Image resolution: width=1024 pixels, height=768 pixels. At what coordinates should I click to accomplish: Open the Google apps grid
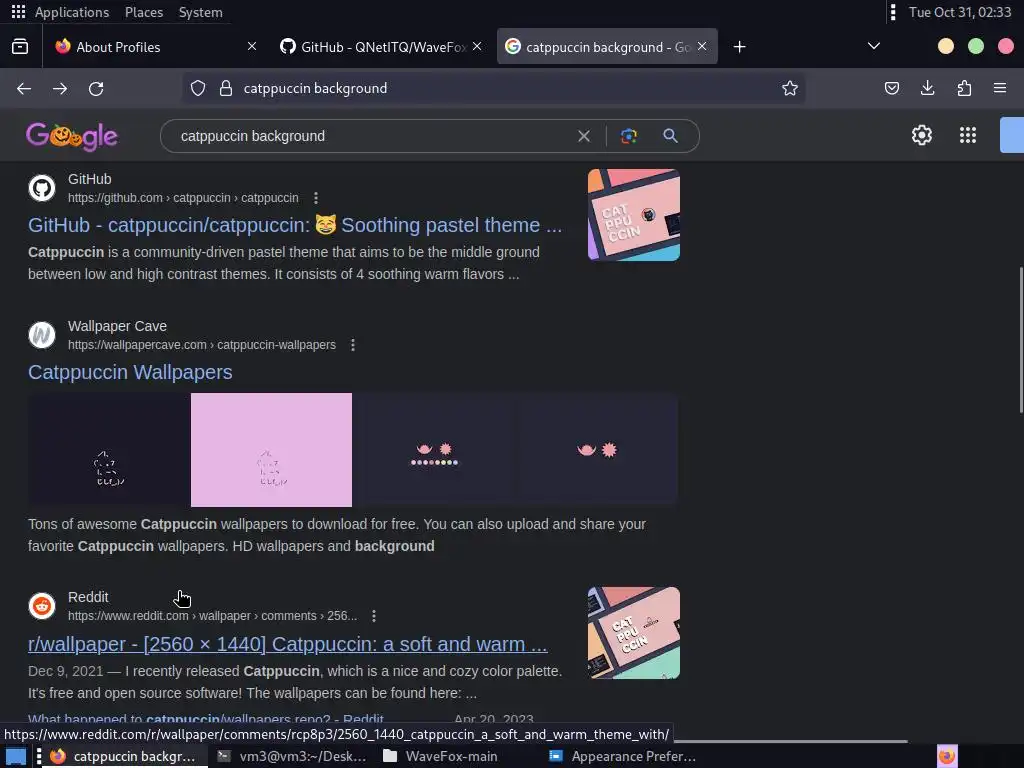pos(968,135)
